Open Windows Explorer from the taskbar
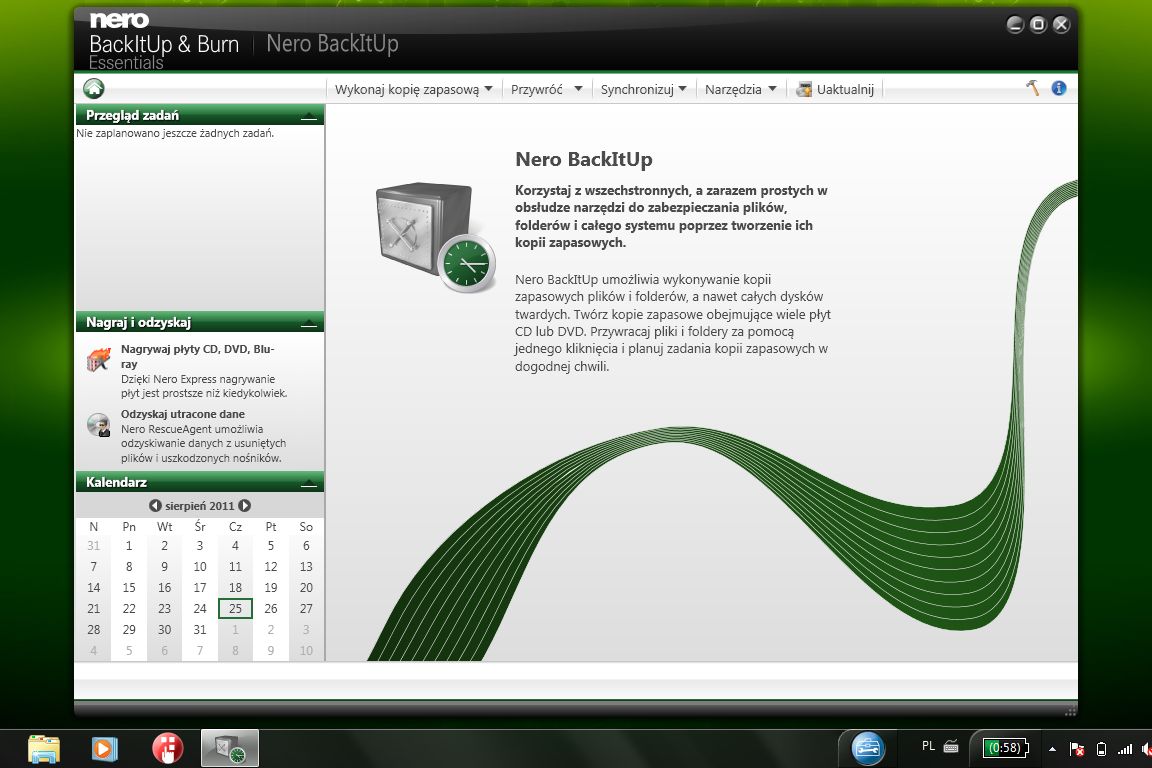 click(x=43, y=749)
